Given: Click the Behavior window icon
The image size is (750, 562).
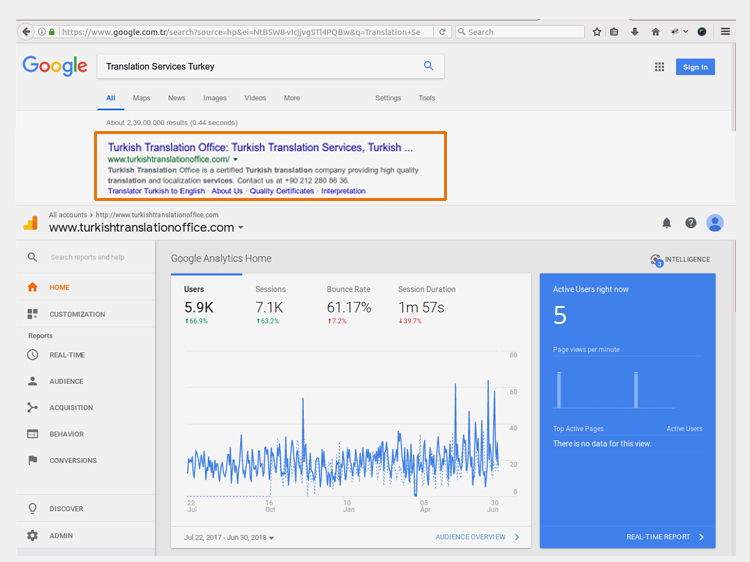Looking at the screenshot, I should click(x=32, y=434).
